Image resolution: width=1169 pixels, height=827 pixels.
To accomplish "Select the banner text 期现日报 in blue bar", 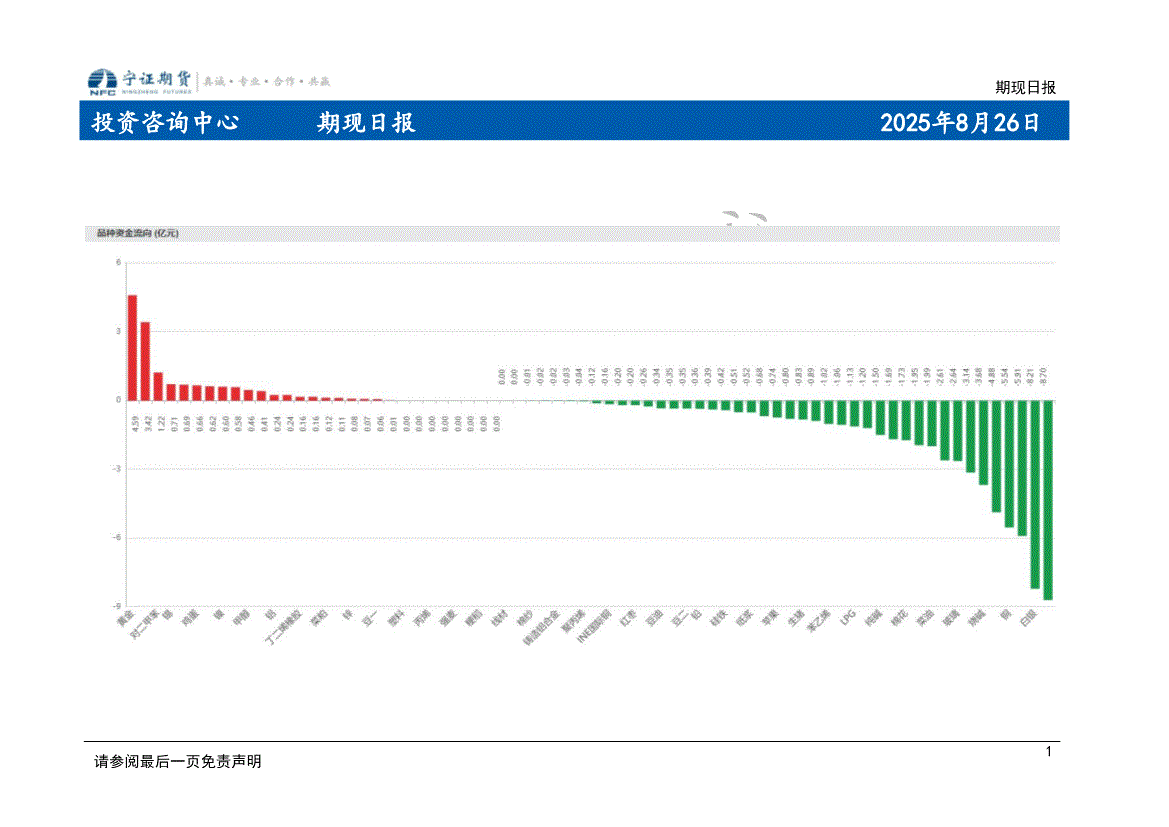I will point(366,122).
